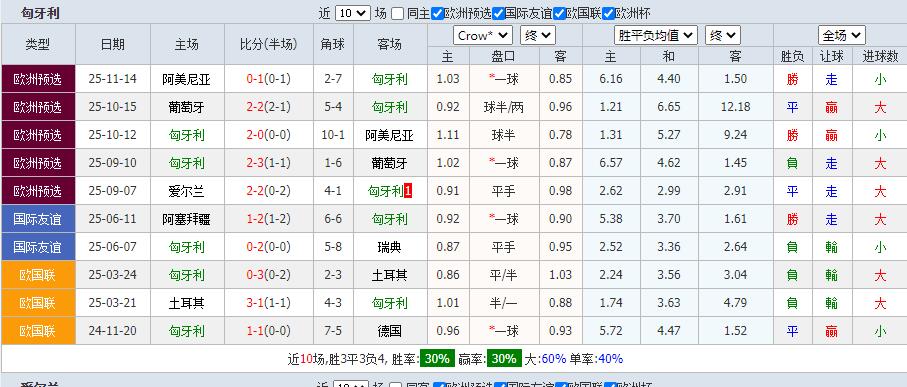
Task: Click the 40% 单率 value
Action: pos(610,359)
